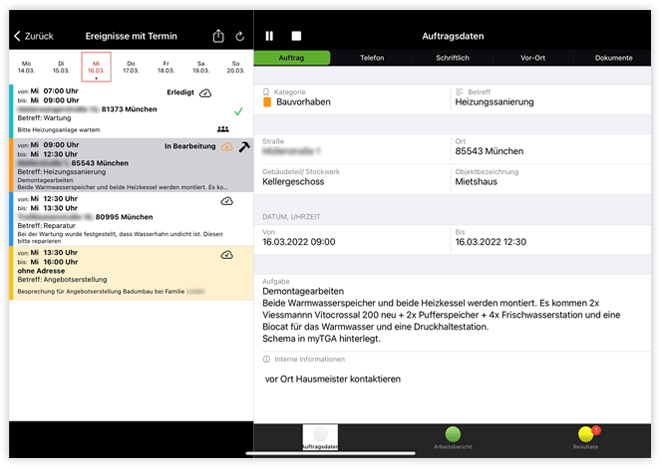Select Friday 18.03. in week strip
The height and width of the screenshot is (469, 662).
pos(166,67)
